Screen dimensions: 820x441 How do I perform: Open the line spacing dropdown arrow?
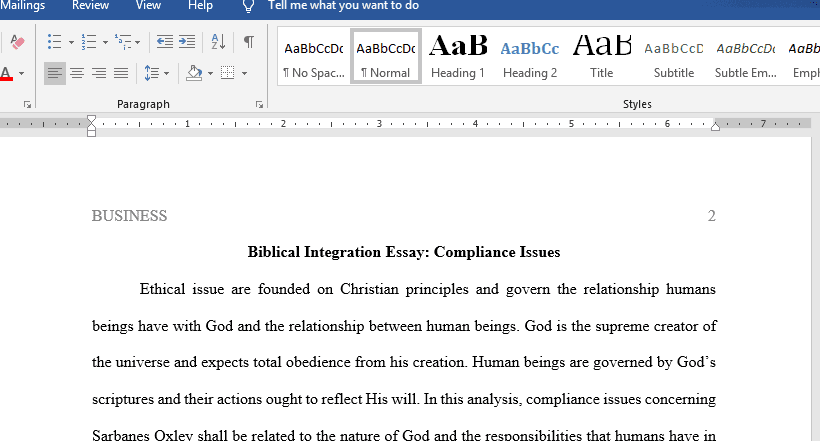pos(166,73)
